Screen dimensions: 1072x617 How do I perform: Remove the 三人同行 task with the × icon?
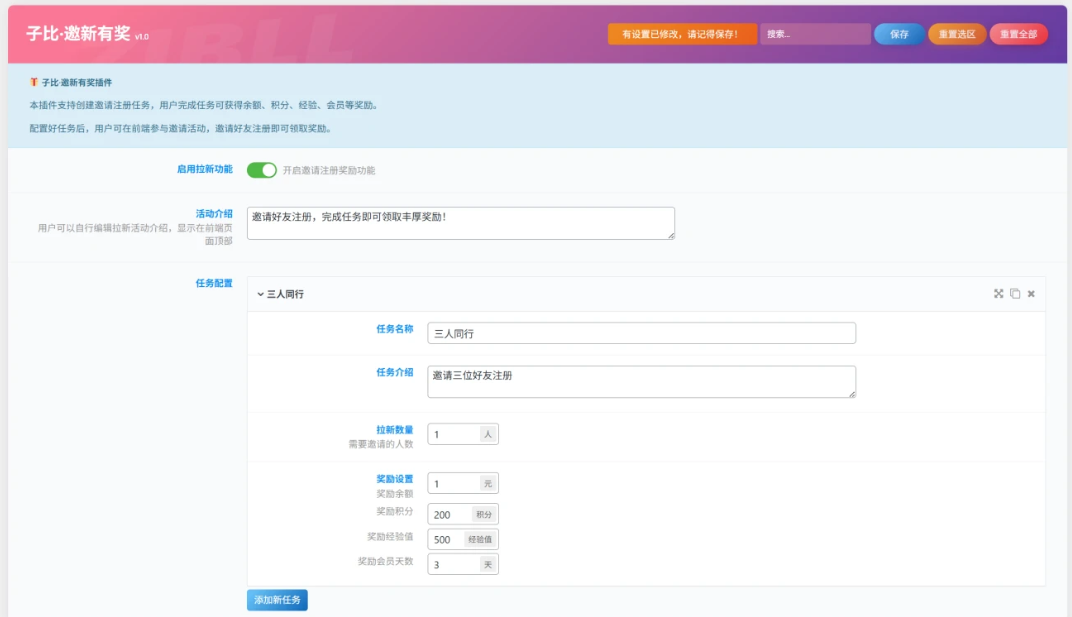[x=1031, y=294]
